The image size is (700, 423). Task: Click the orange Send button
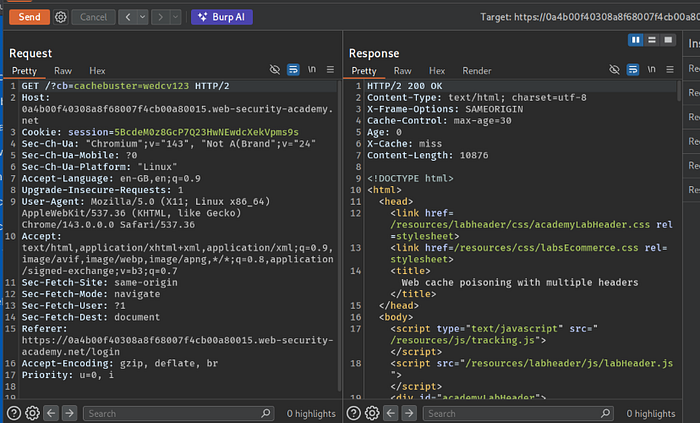click(29, 17)
